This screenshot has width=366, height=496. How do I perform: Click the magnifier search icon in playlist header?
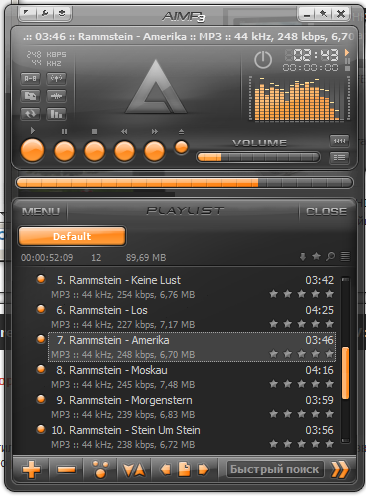(x=330, y=256)
